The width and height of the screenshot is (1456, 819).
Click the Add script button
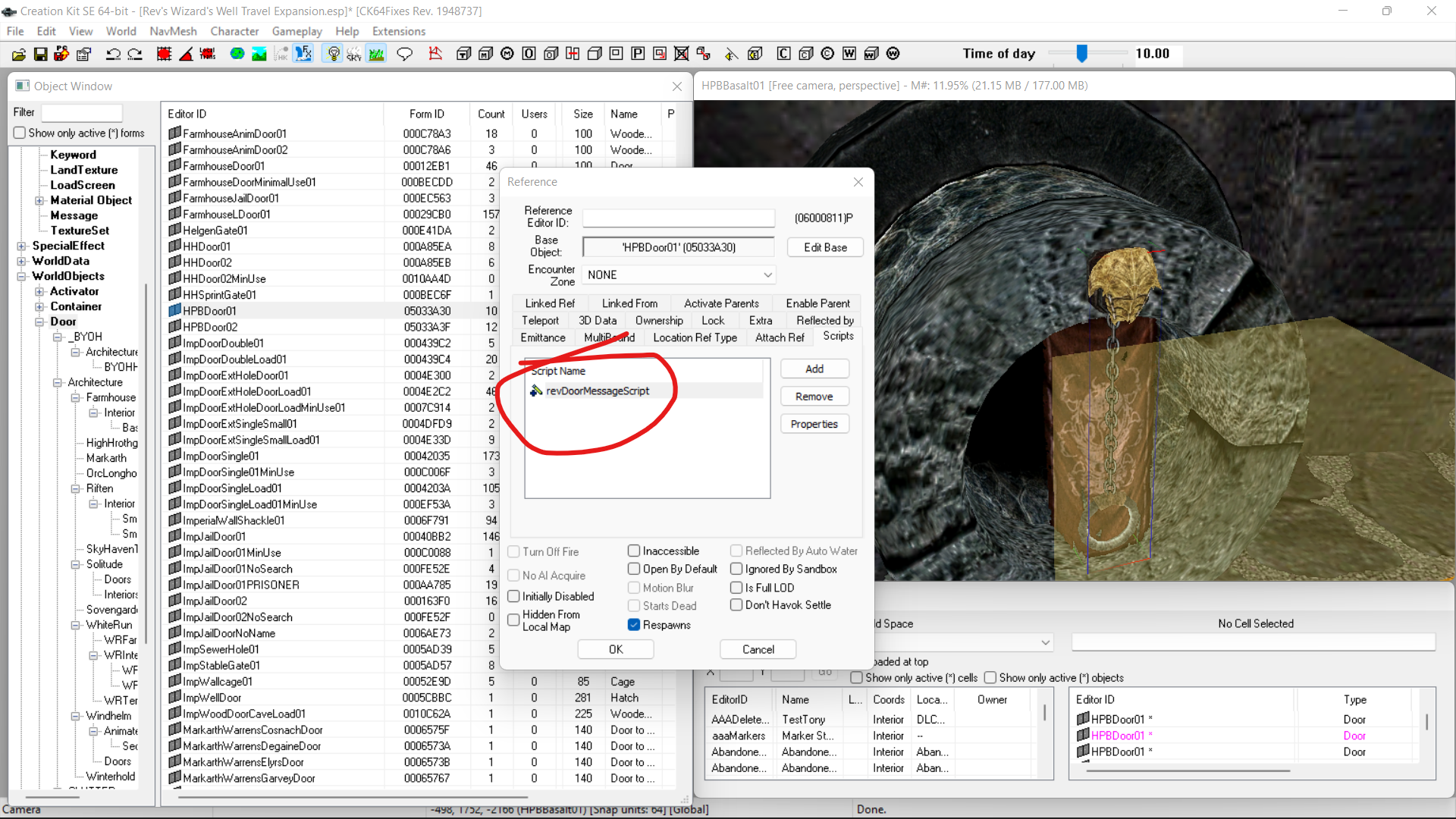(814, 369)
